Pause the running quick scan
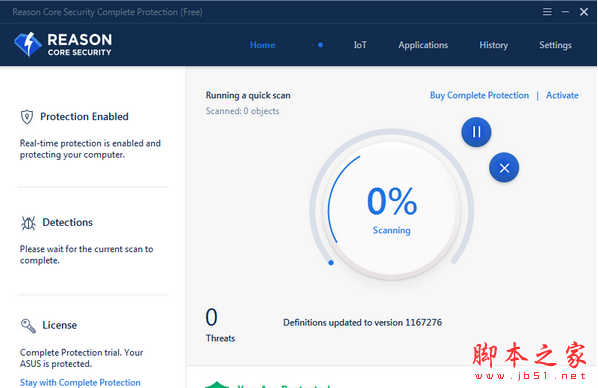This screenshot has width=598, height=388. (476, 132)
